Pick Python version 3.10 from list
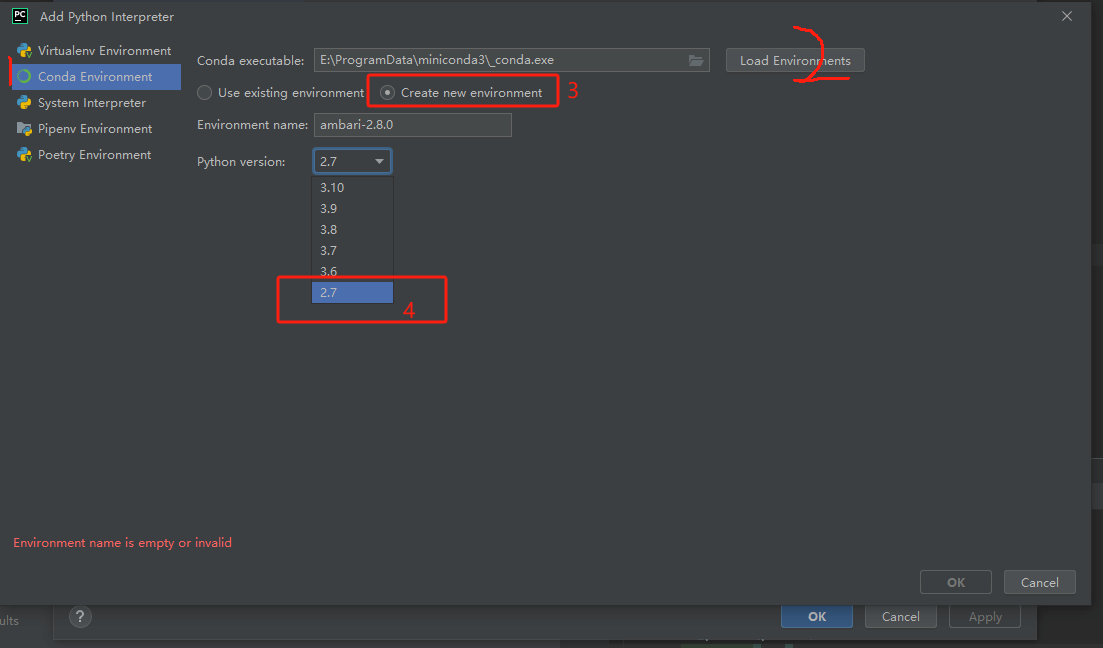Screen dimensions: 1103x648 [352, 188]
